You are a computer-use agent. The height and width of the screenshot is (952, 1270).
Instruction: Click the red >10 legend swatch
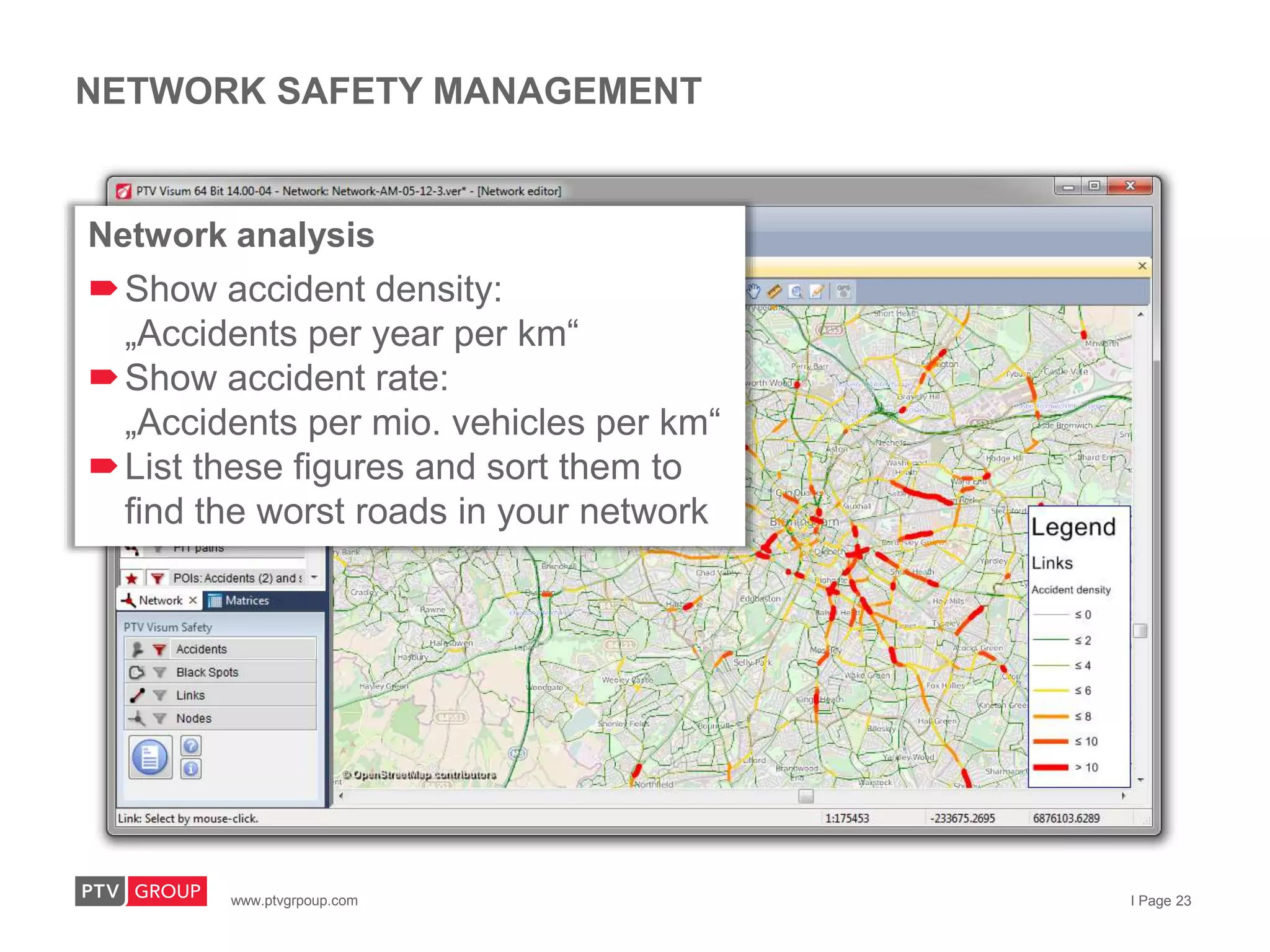coord(1050,767)
